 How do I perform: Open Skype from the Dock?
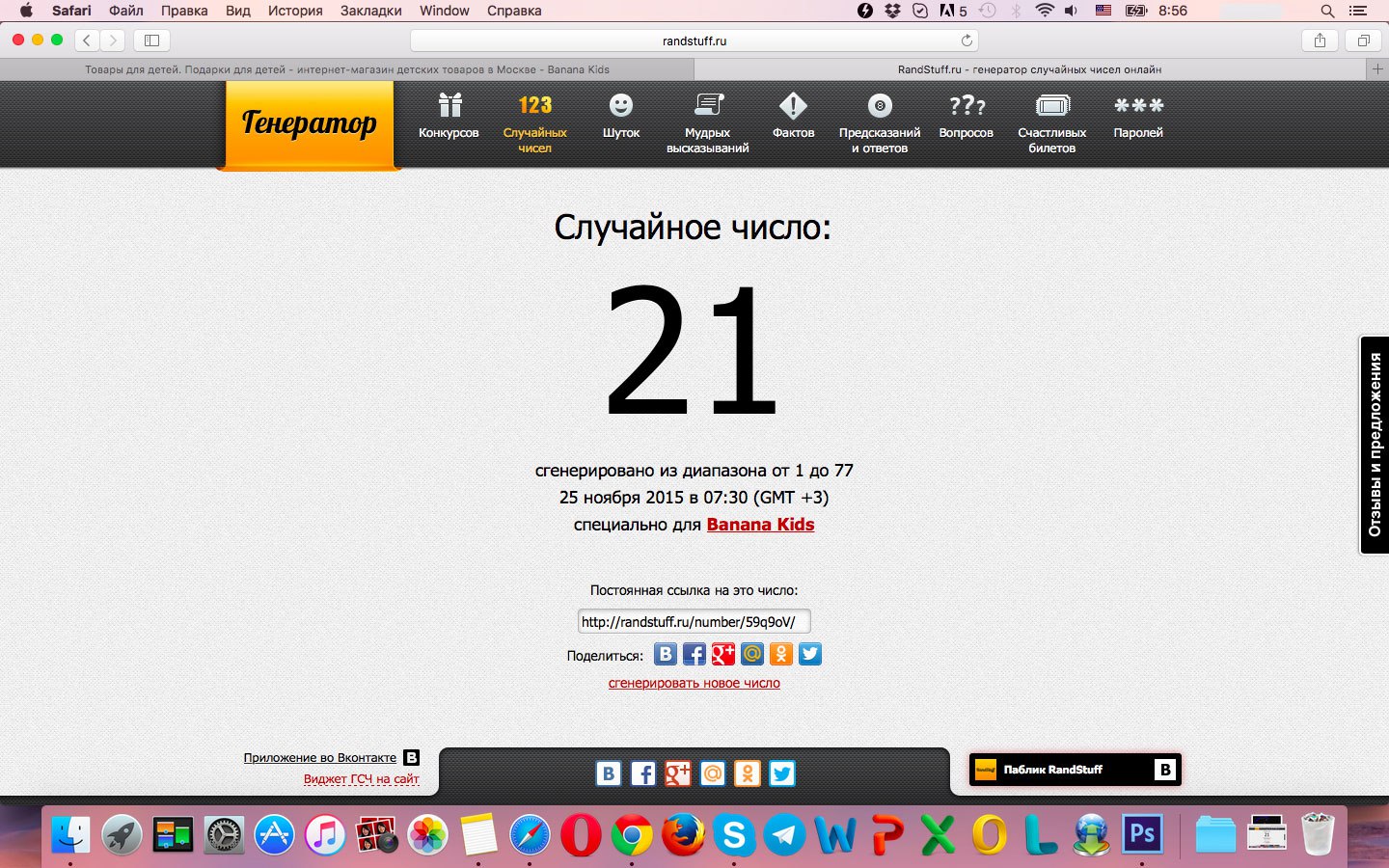734,834
